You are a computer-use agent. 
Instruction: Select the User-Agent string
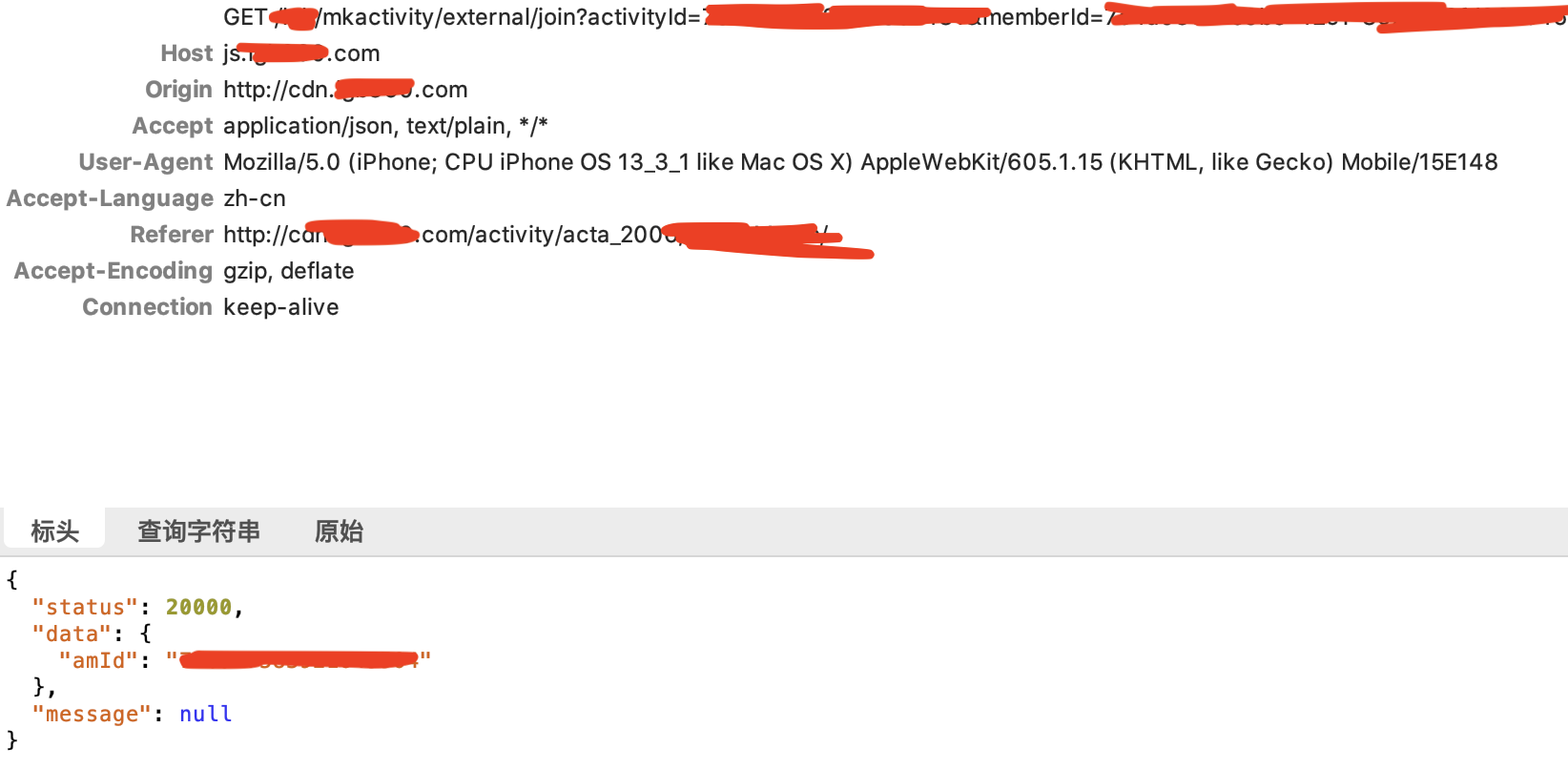pos(860,162)
